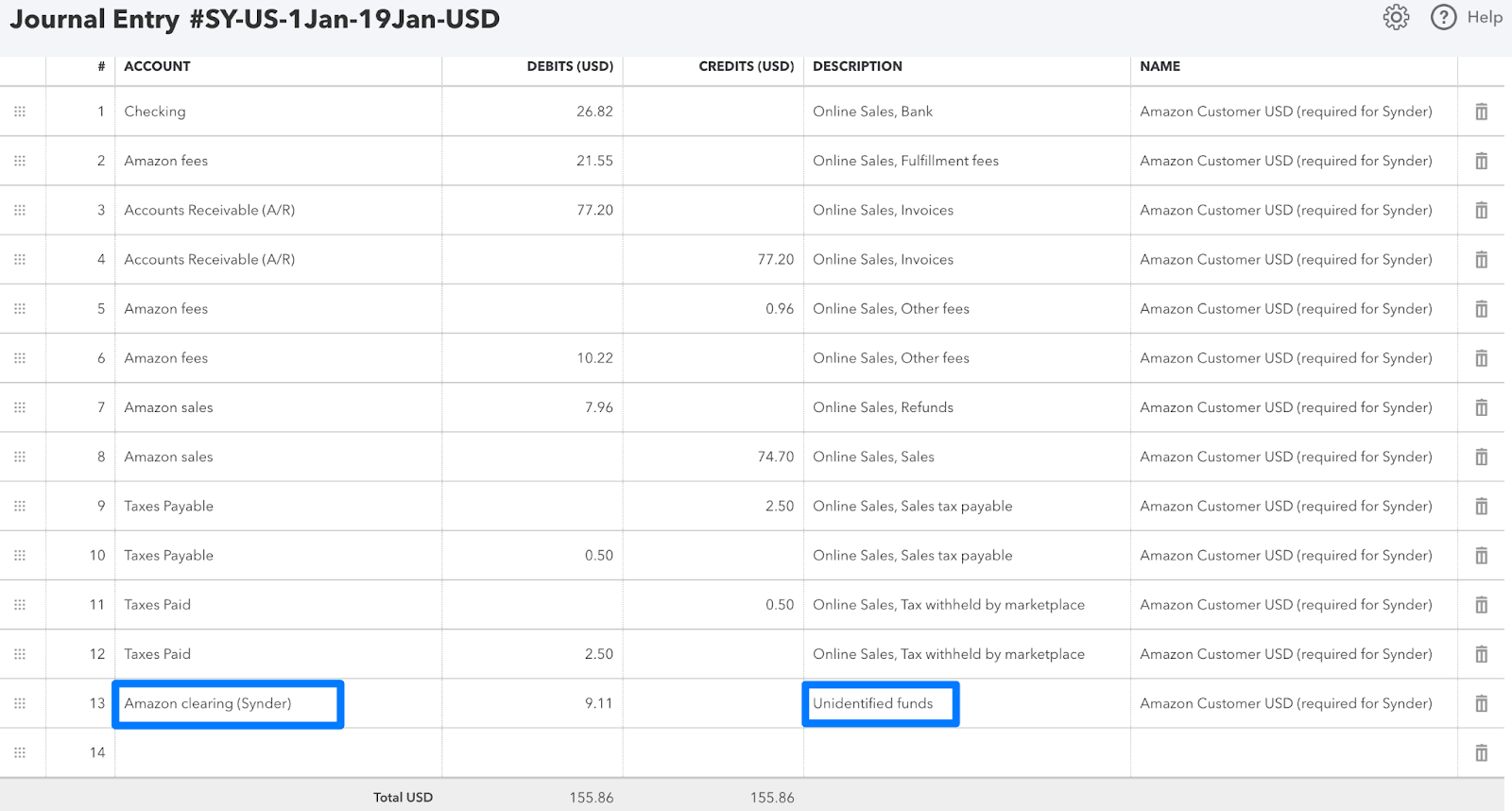Click debit amount 10.22
1512x811 pixels.
pos(594,358)
